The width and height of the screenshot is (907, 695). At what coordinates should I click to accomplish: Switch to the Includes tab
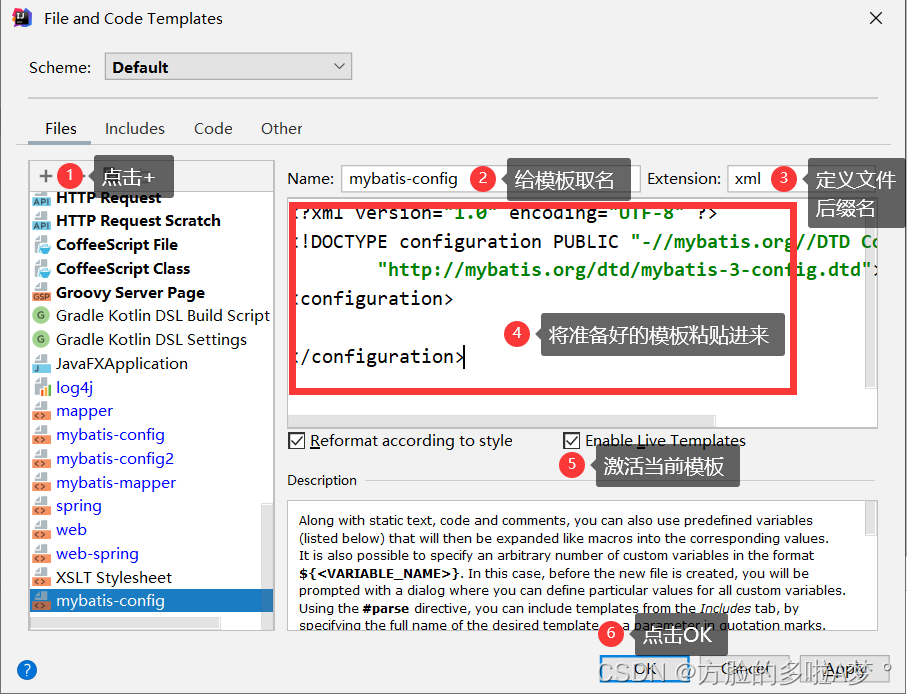[135, 128]
